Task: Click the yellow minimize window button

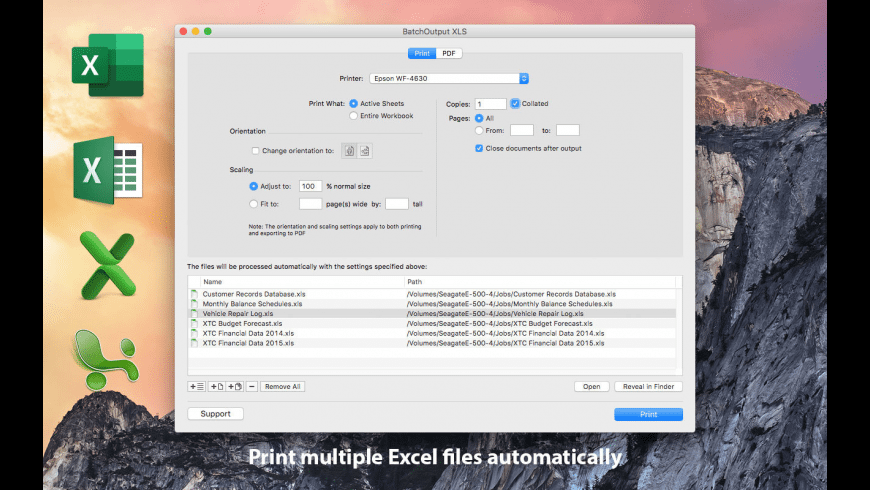Action: click(x=195, y=31)
